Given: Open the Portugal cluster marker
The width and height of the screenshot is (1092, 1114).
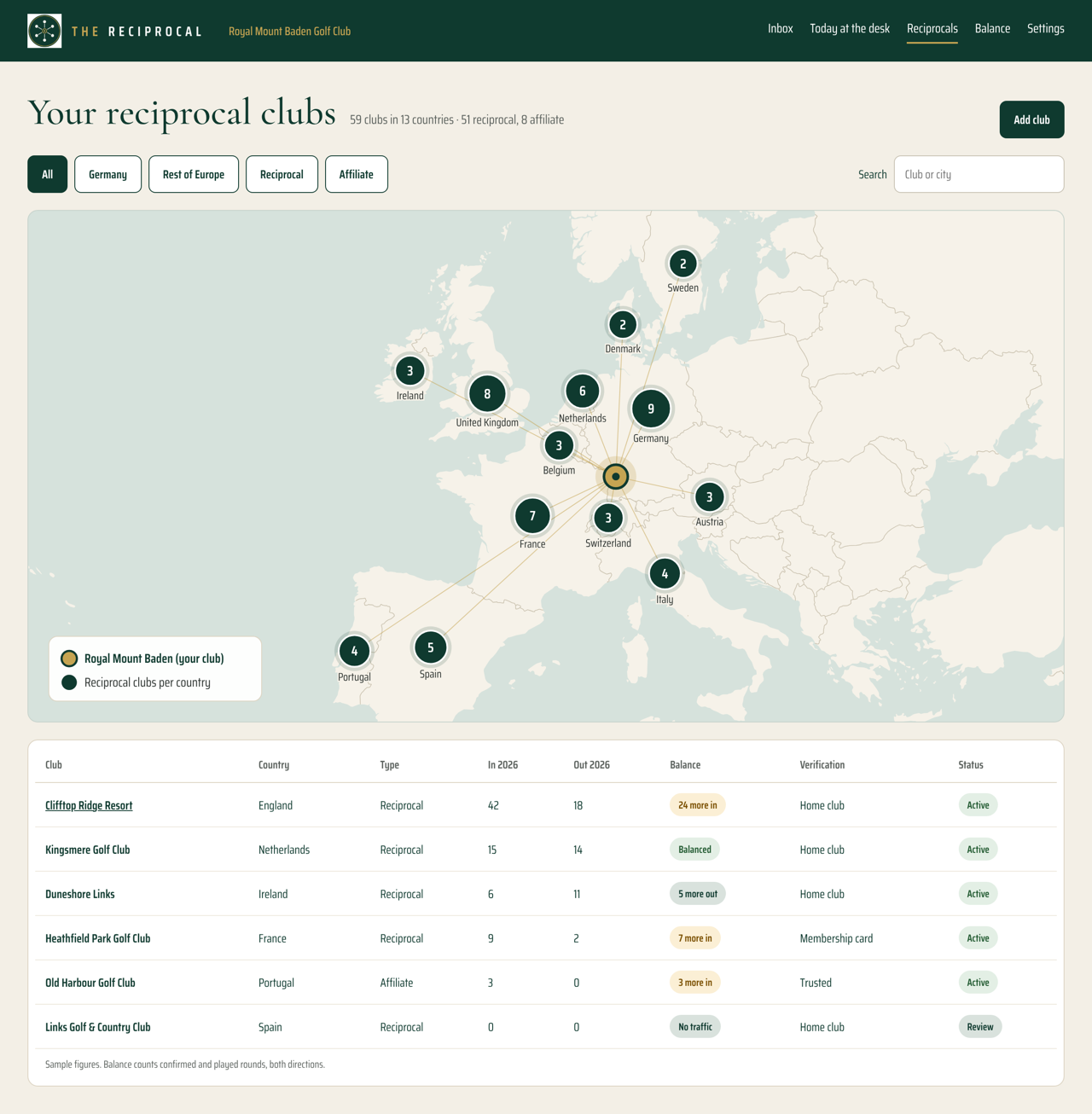Looking at the screenshot, I should [x=354, y=651].
